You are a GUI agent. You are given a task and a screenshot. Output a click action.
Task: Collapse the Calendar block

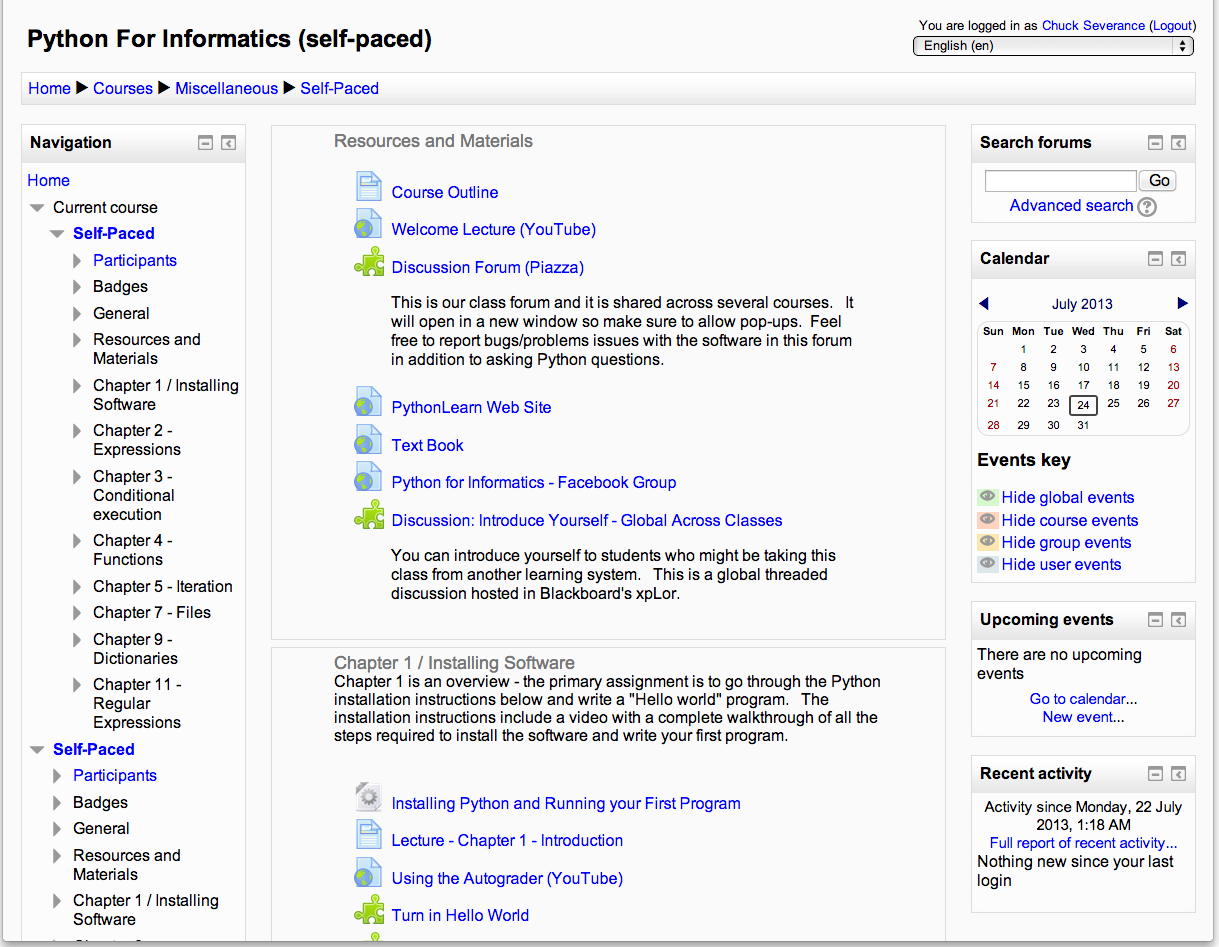(1155, 259)
